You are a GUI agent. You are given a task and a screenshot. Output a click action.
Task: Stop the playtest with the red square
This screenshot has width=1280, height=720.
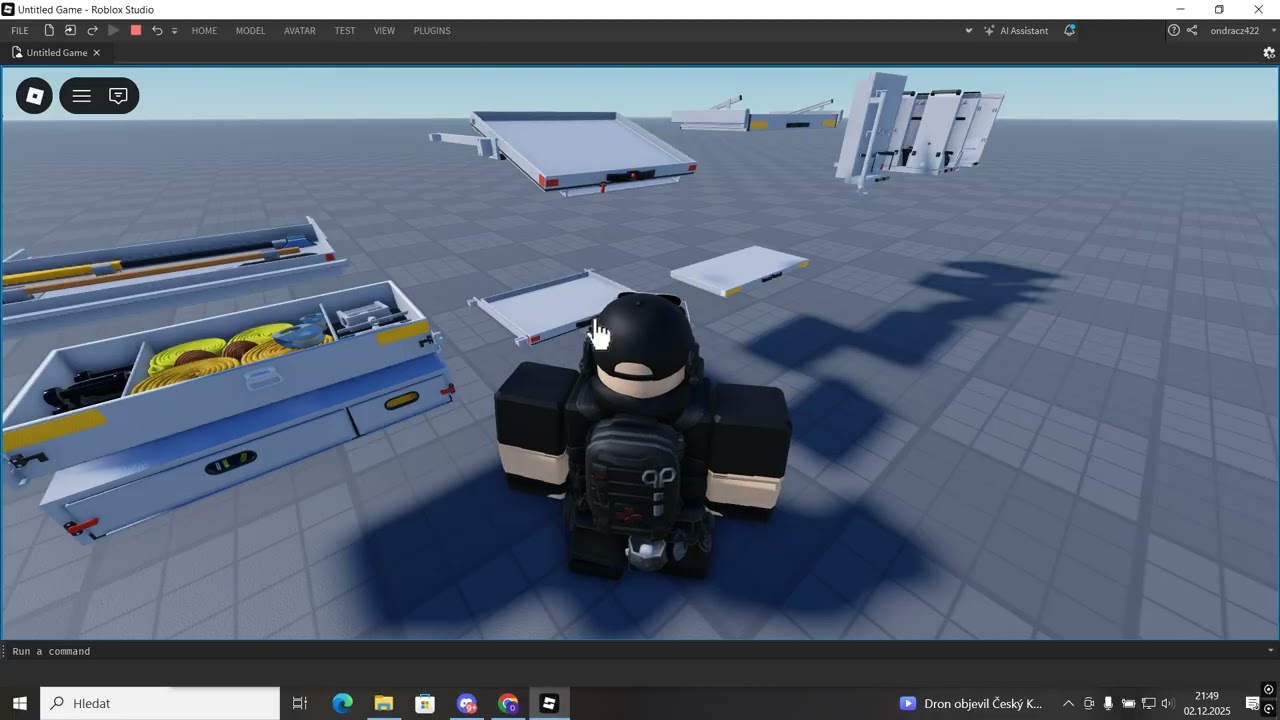point(136,31)
